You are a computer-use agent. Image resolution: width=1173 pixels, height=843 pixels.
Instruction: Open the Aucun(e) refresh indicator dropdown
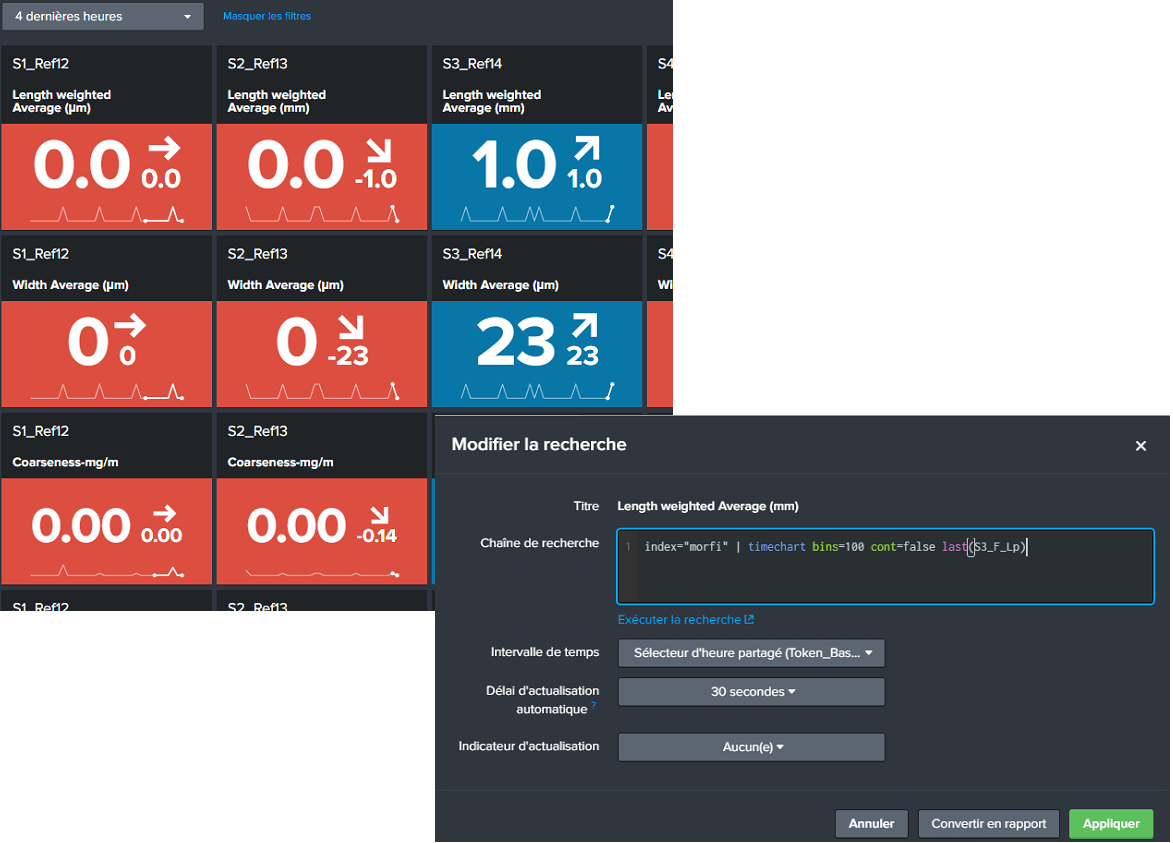pyautogui.click(x=751, y=747)
